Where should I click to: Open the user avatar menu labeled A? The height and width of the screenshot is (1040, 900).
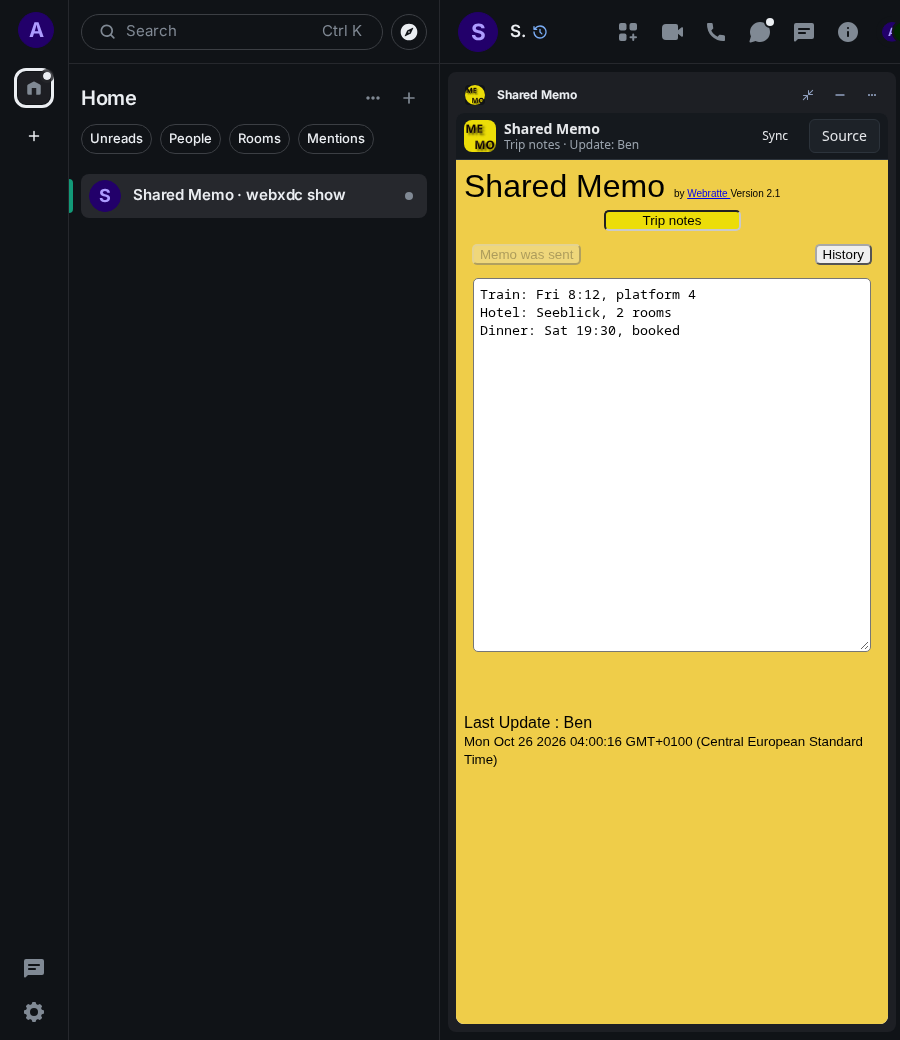pyautogui.click(x=36, y=30)
